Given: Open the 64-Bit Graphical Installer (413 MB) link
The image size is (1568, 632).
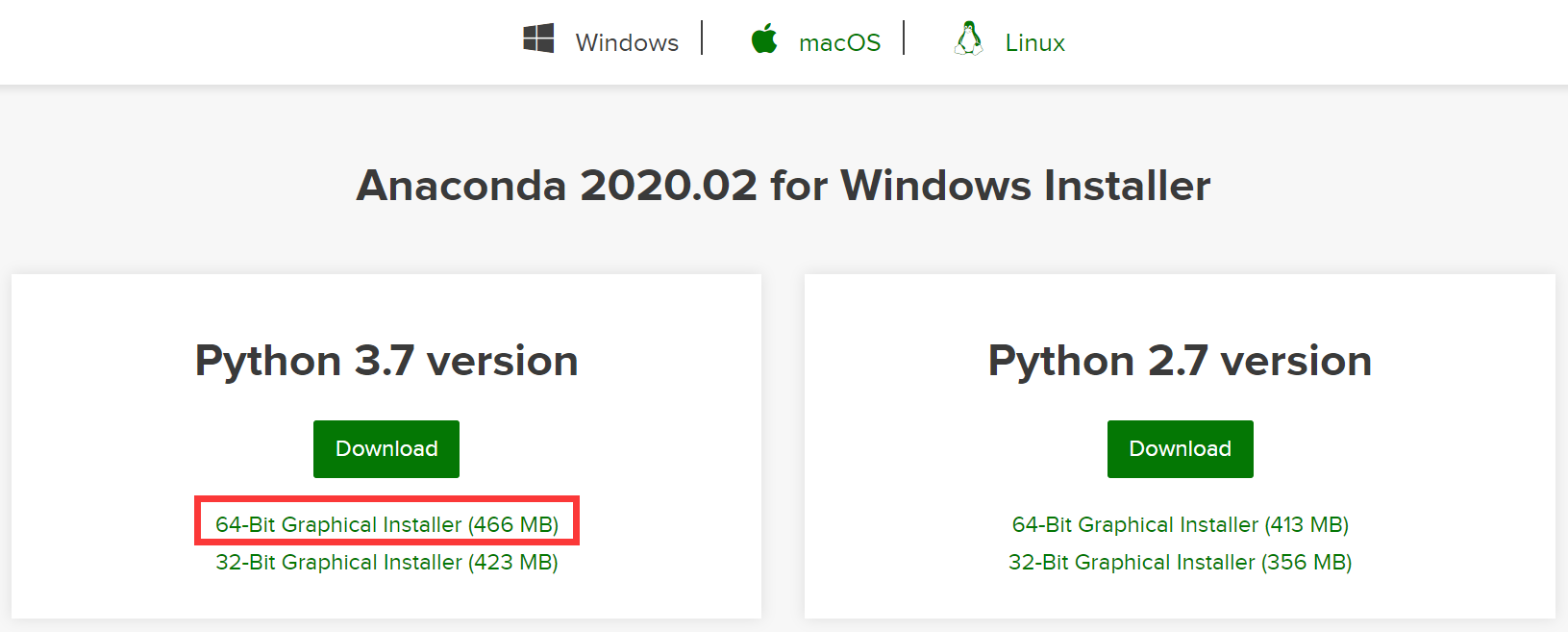Looking at the screenshot, I should 1180,524.
